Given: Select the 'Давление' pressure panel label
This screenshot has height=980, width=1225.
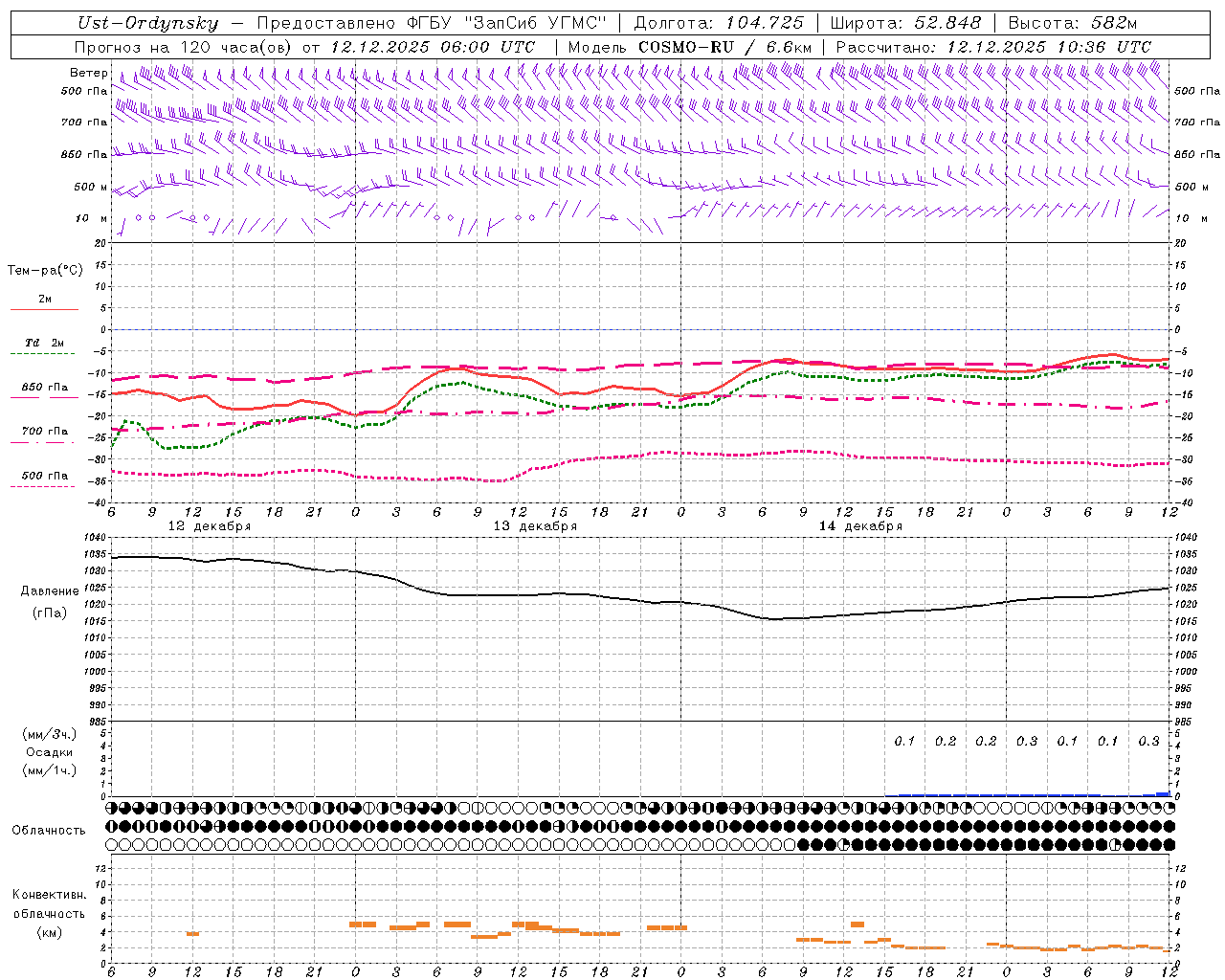Looking at the screenshot, I should [50, 591].
